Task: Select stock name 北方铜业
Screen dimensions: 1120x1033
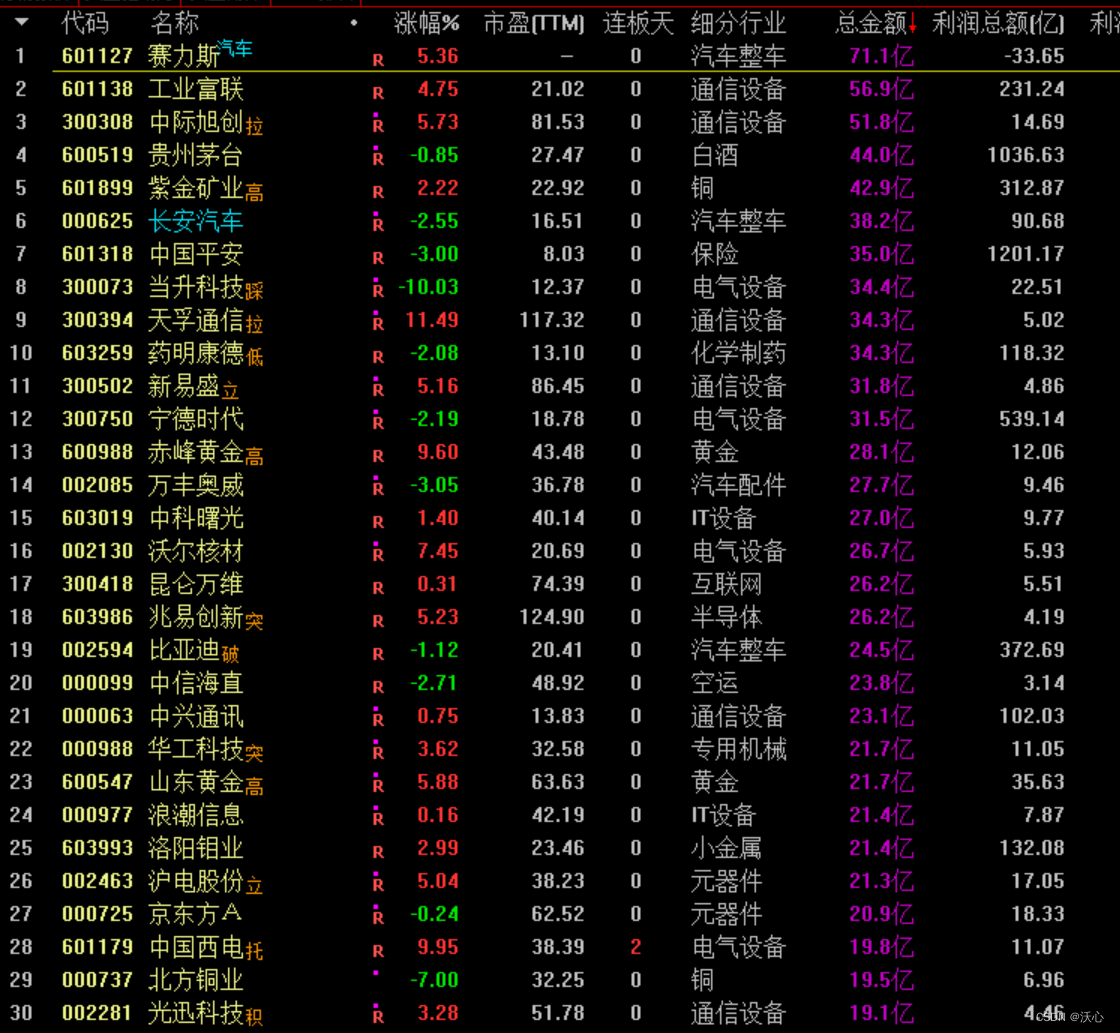Action: click(196, 979)
